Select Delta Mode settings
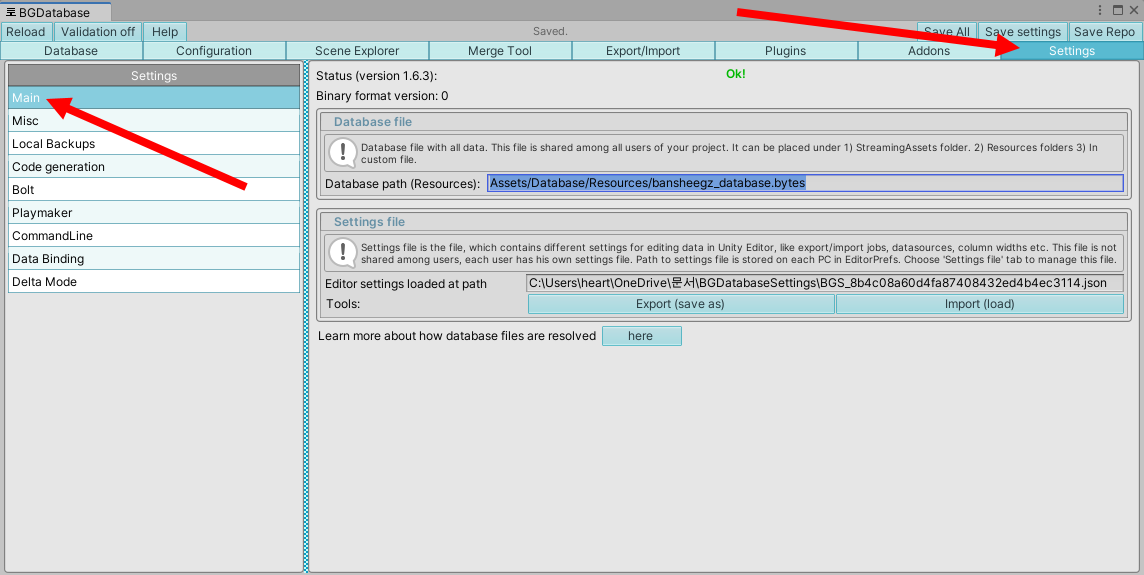Image resolution: width=1144 pixels, height=575 pixels. [x=154, y=282]
